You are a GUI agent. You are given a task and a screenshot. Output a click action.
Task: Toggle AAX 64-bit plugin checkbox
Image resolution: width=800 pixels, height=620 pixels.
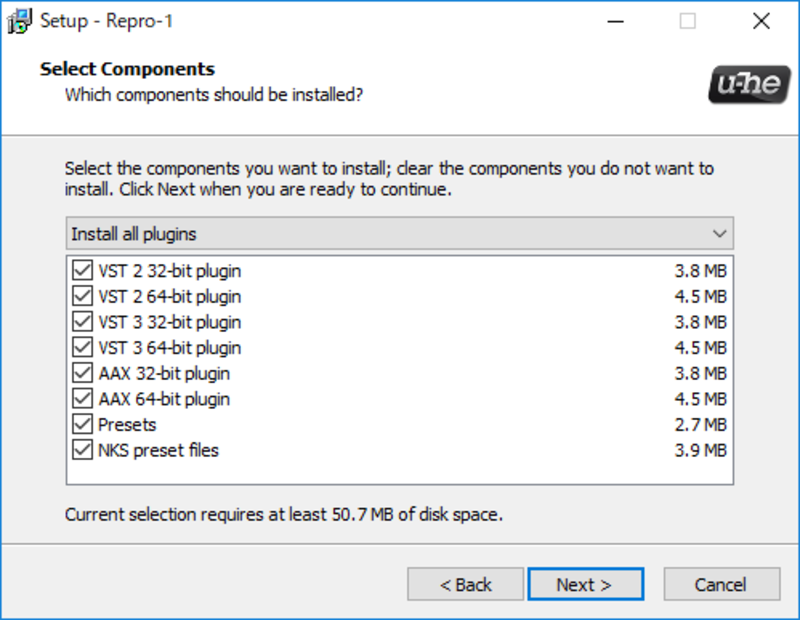click(x=82, y=399)
